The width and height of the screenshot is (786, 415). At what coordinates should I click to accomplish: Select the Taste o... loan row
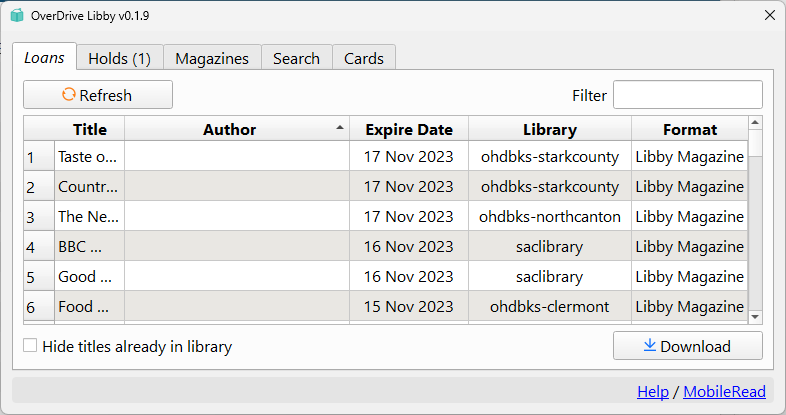point(88,157)
